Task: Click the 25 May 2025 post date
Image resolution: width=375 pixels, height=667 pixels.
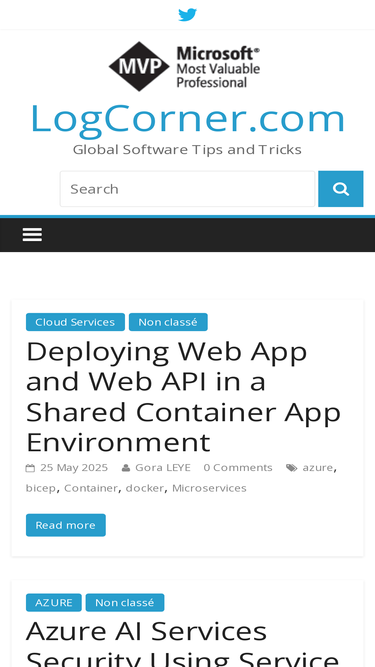Action: 74,467
